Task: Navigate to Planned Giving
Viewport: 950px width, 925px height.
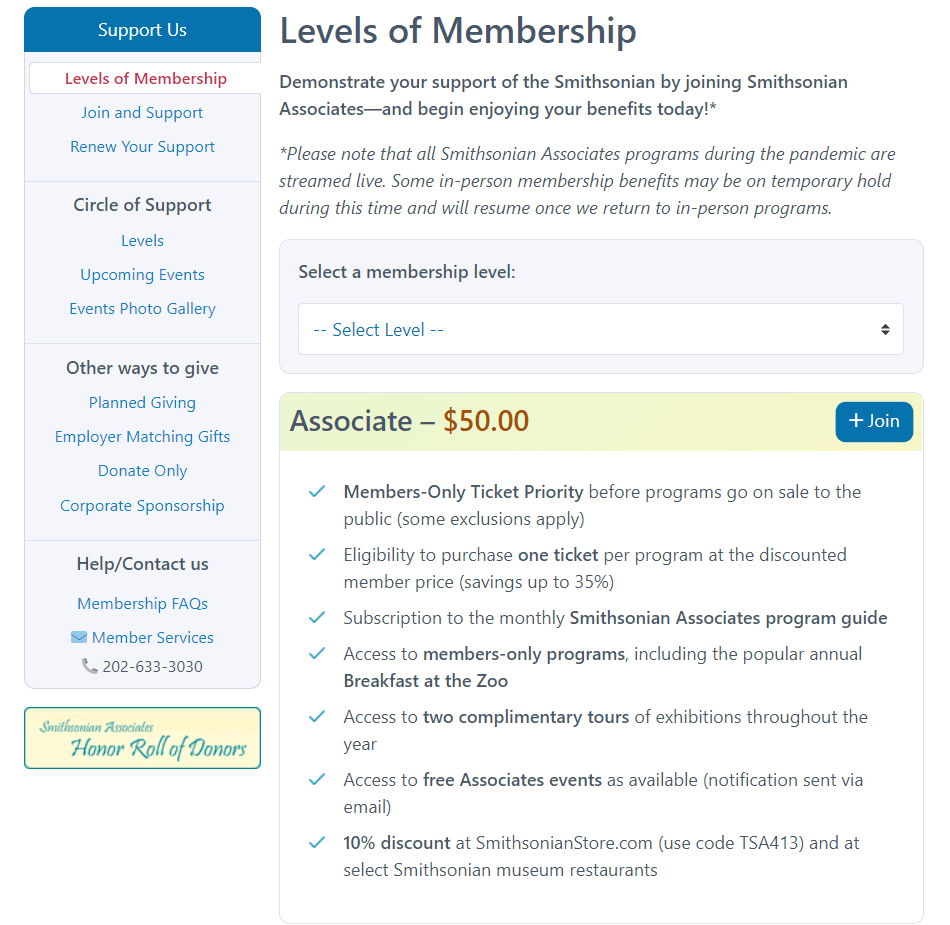Action: [142, 403]
